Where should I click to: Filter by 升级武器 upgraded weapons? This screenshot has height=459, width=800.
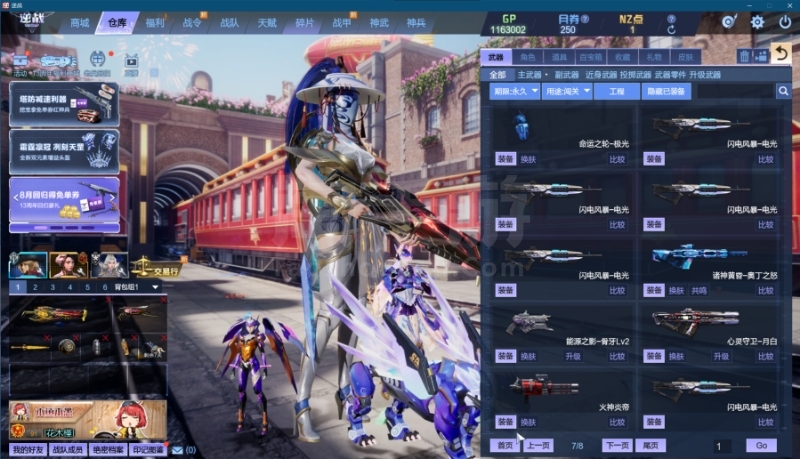pyautogui.click(x=705, y=74)
